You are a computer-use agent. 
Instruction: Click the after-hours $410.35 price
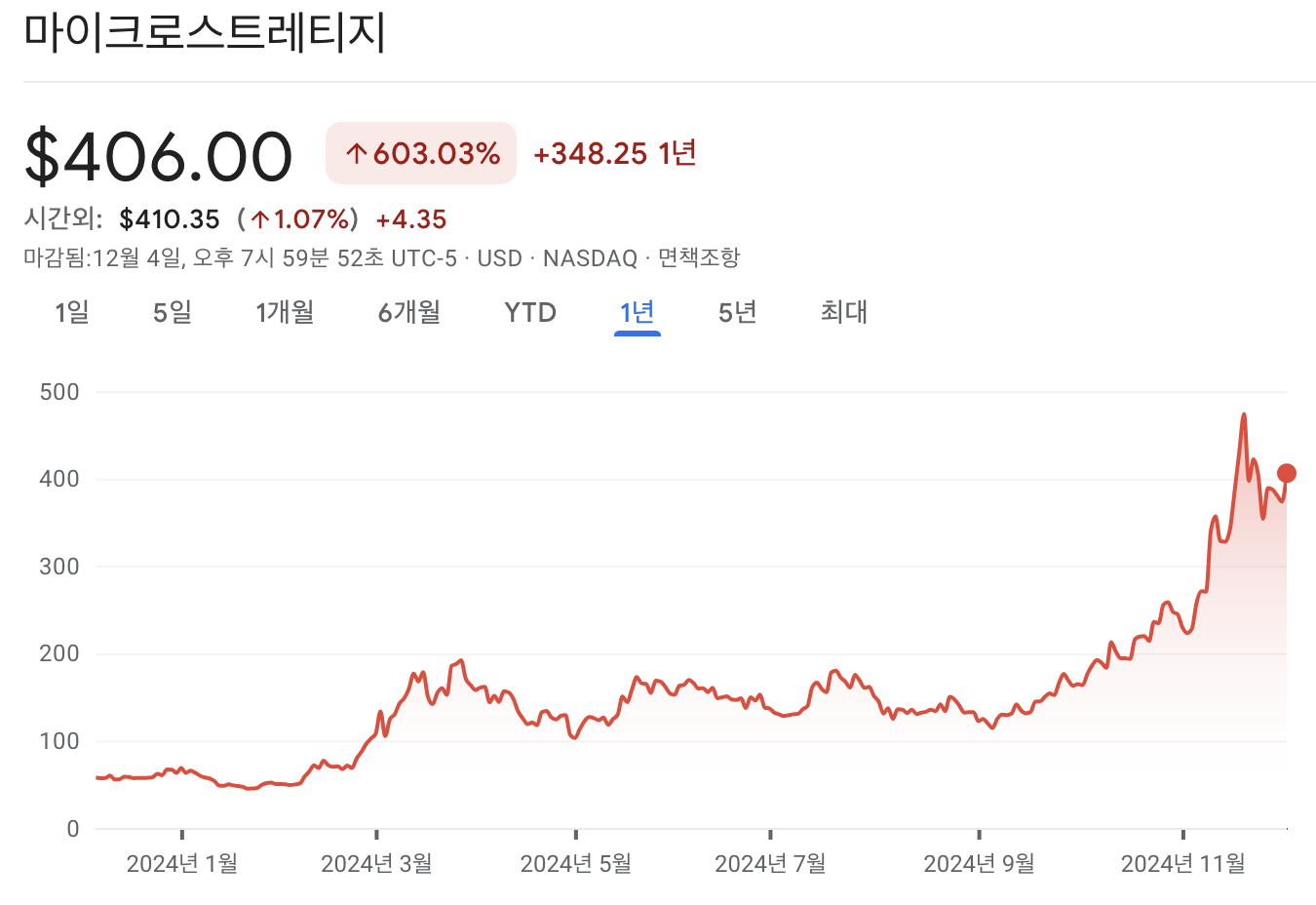click(173, 219)
